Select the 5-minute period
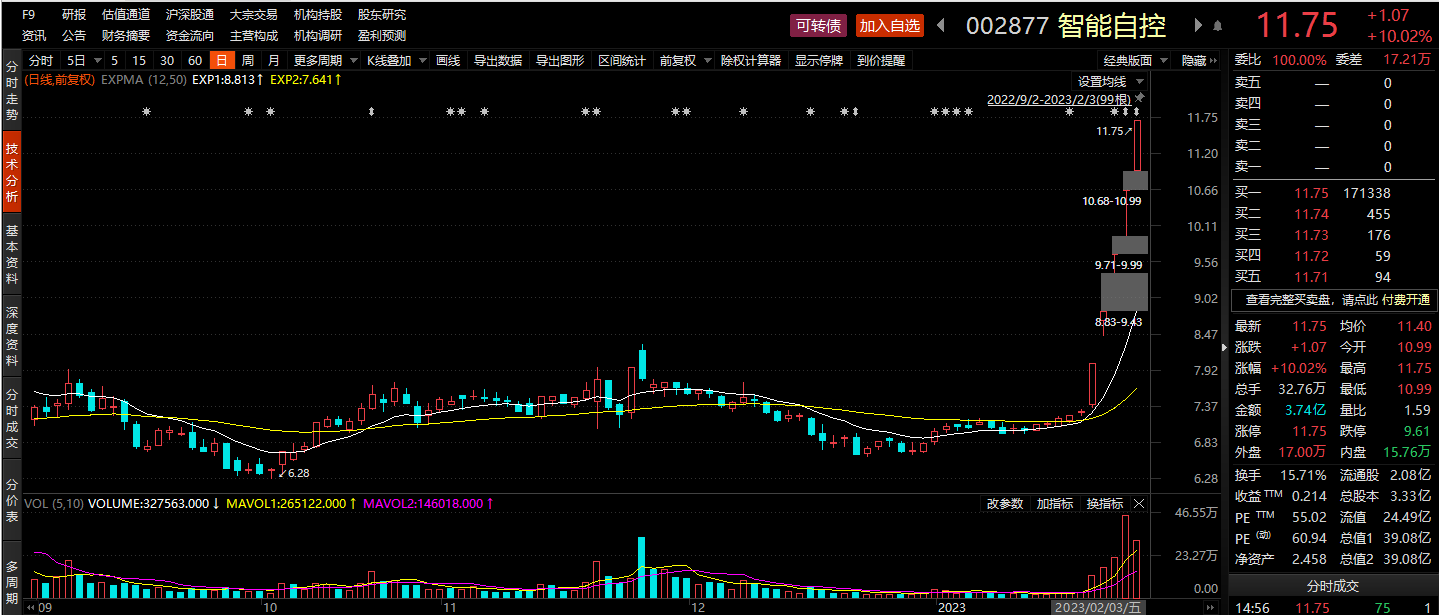 pyautogui.click(x=115, y=60)
